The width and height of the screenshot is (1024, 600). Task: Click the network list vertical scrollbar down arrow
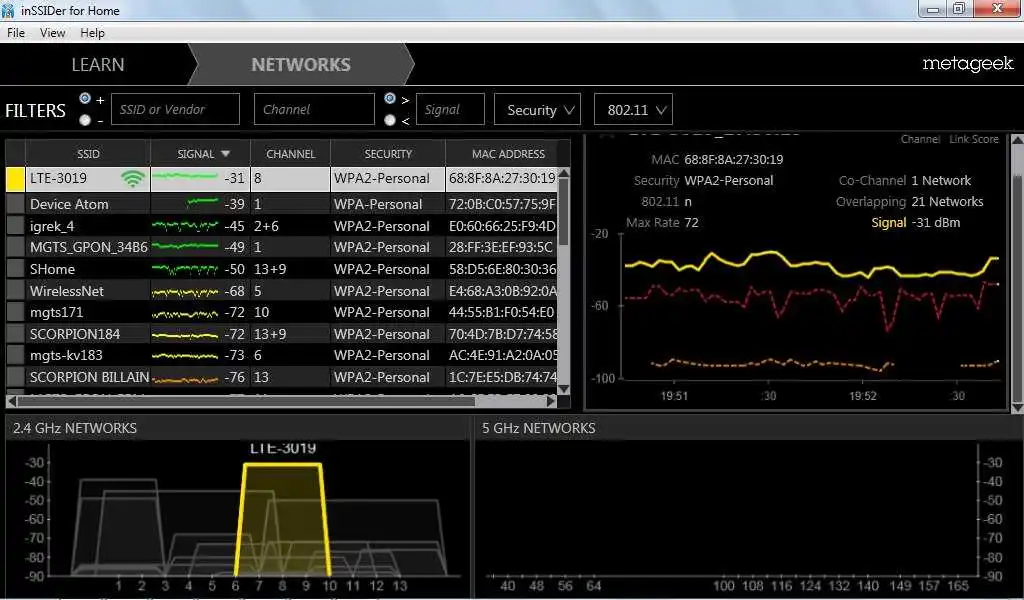564,389
